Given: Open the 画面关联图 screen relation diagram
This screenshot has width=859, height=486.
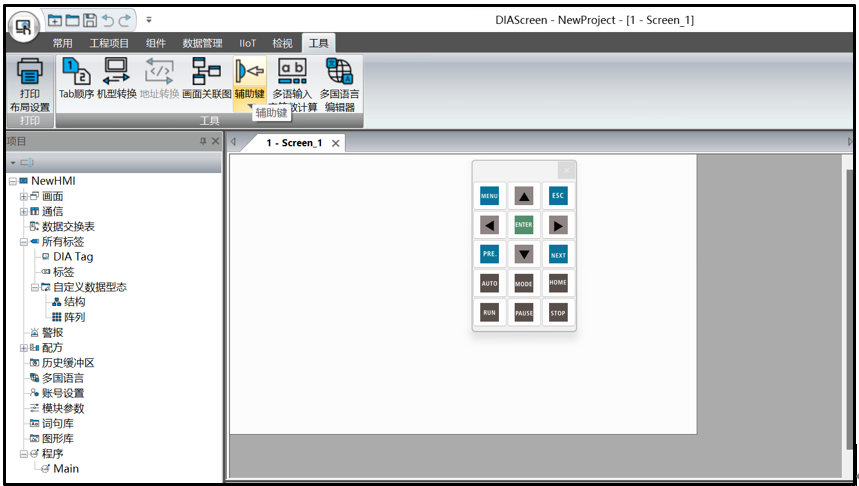Looking at the screenshot, I should click(x=206, y=79).
